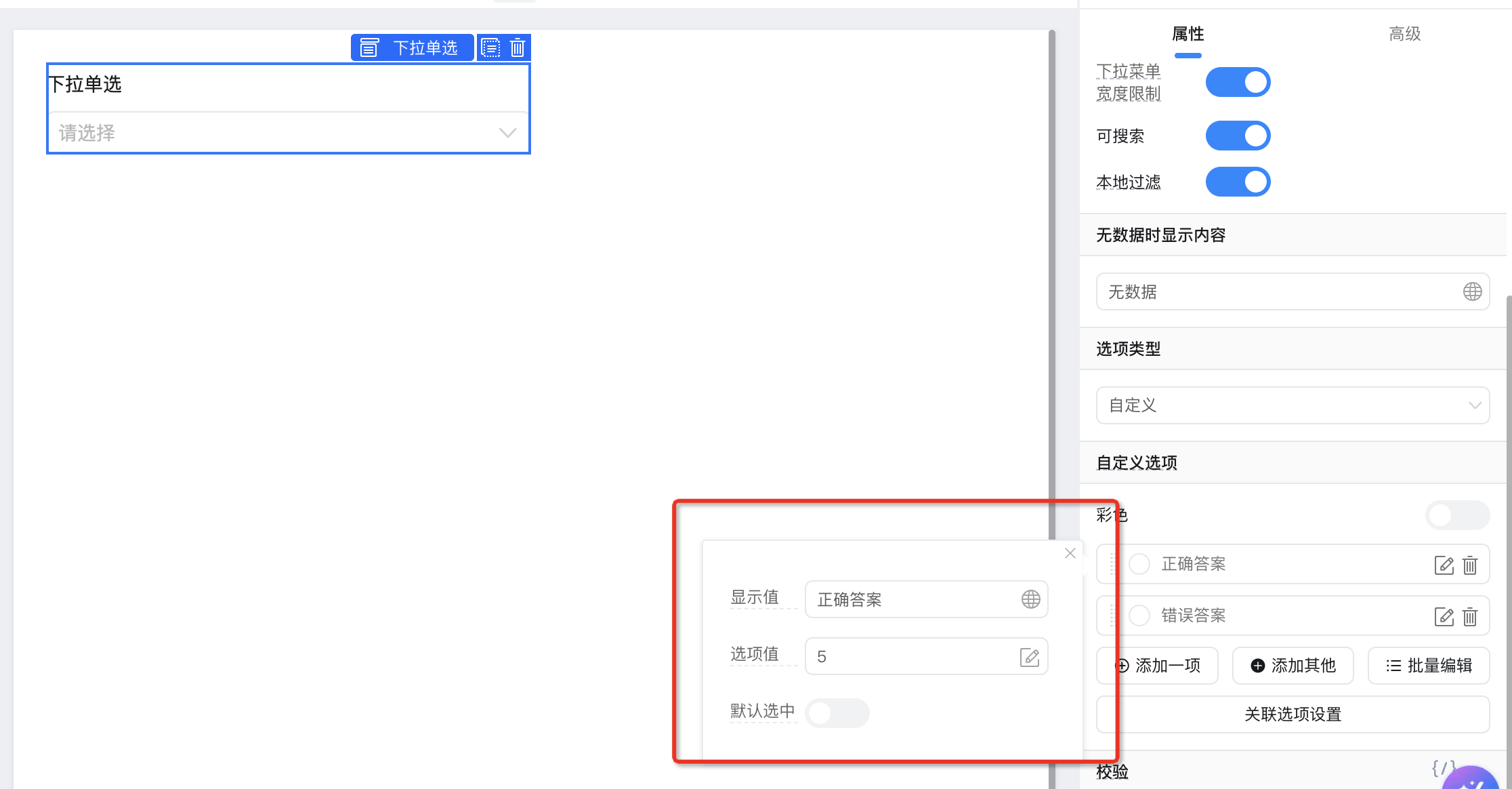Edit the 正确答案 option

[x=1444, y=565]
